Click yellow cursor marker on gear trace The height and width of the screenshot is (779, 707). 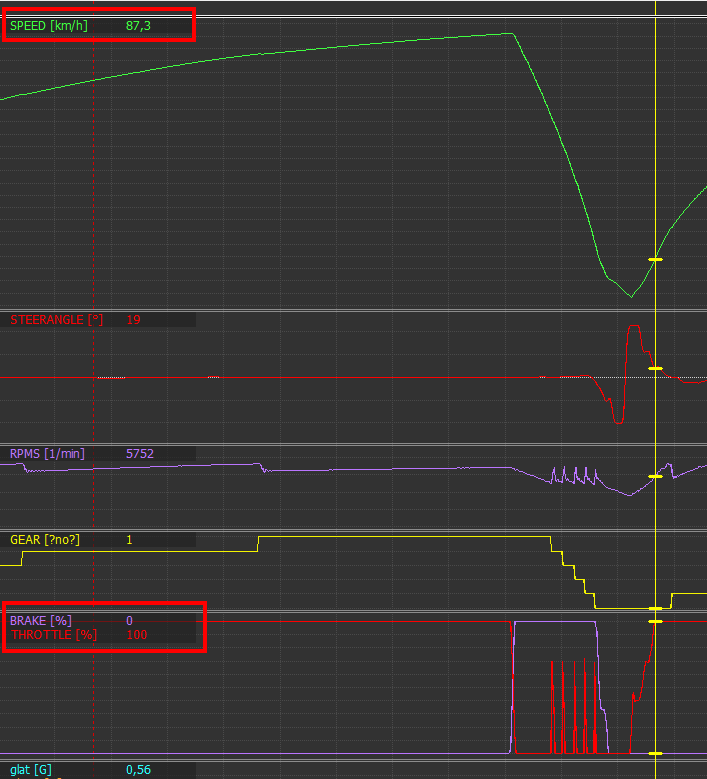(x=655, y=608)
